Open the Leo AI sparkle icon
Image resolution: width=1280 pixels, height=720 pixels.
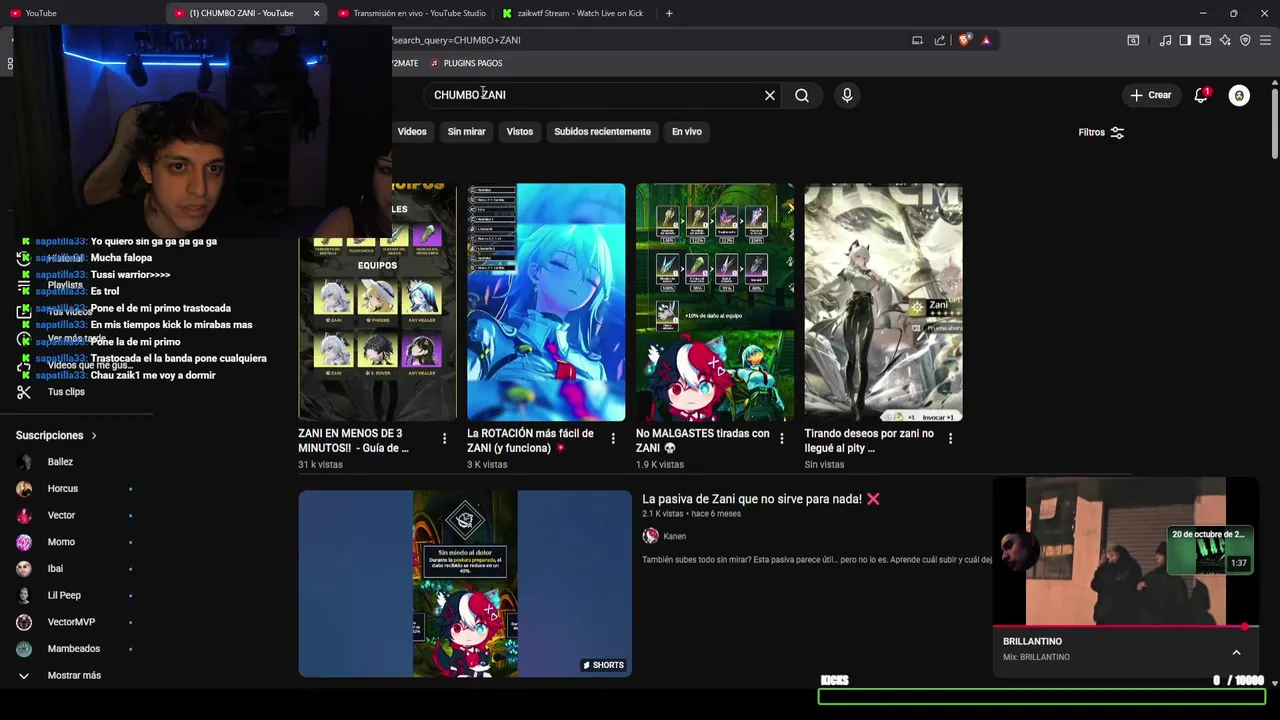click(1225, 40)
